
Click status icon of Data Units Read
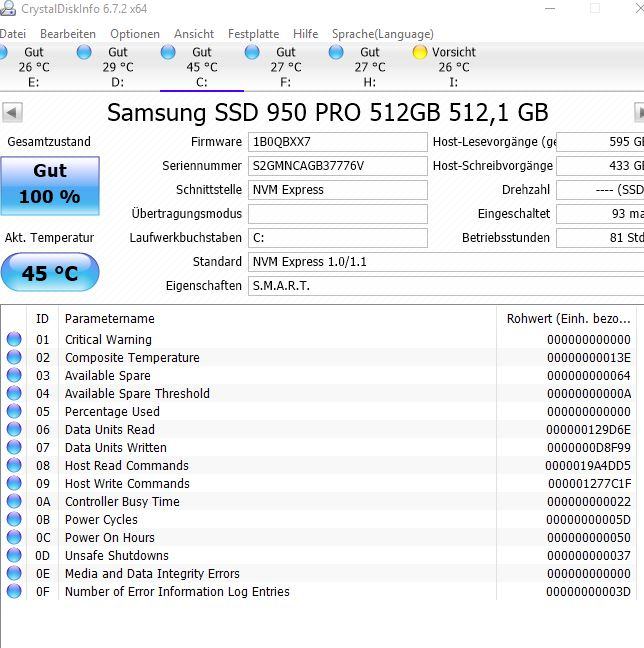coord(14,429)
